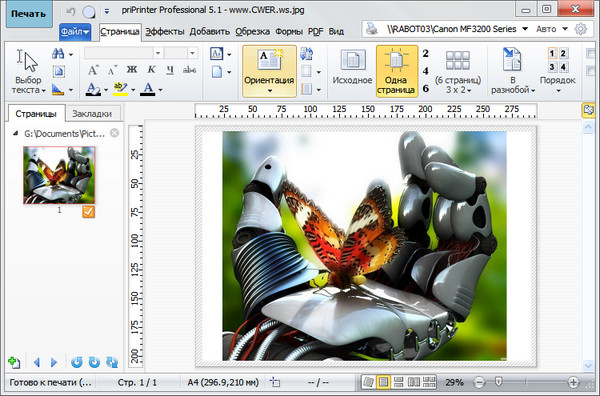Image resolution: width=600 pixels, height=396 pixels.
Task: Open printer settings via the gear icon
Action: pyautogui.click(x=580, y=29)
